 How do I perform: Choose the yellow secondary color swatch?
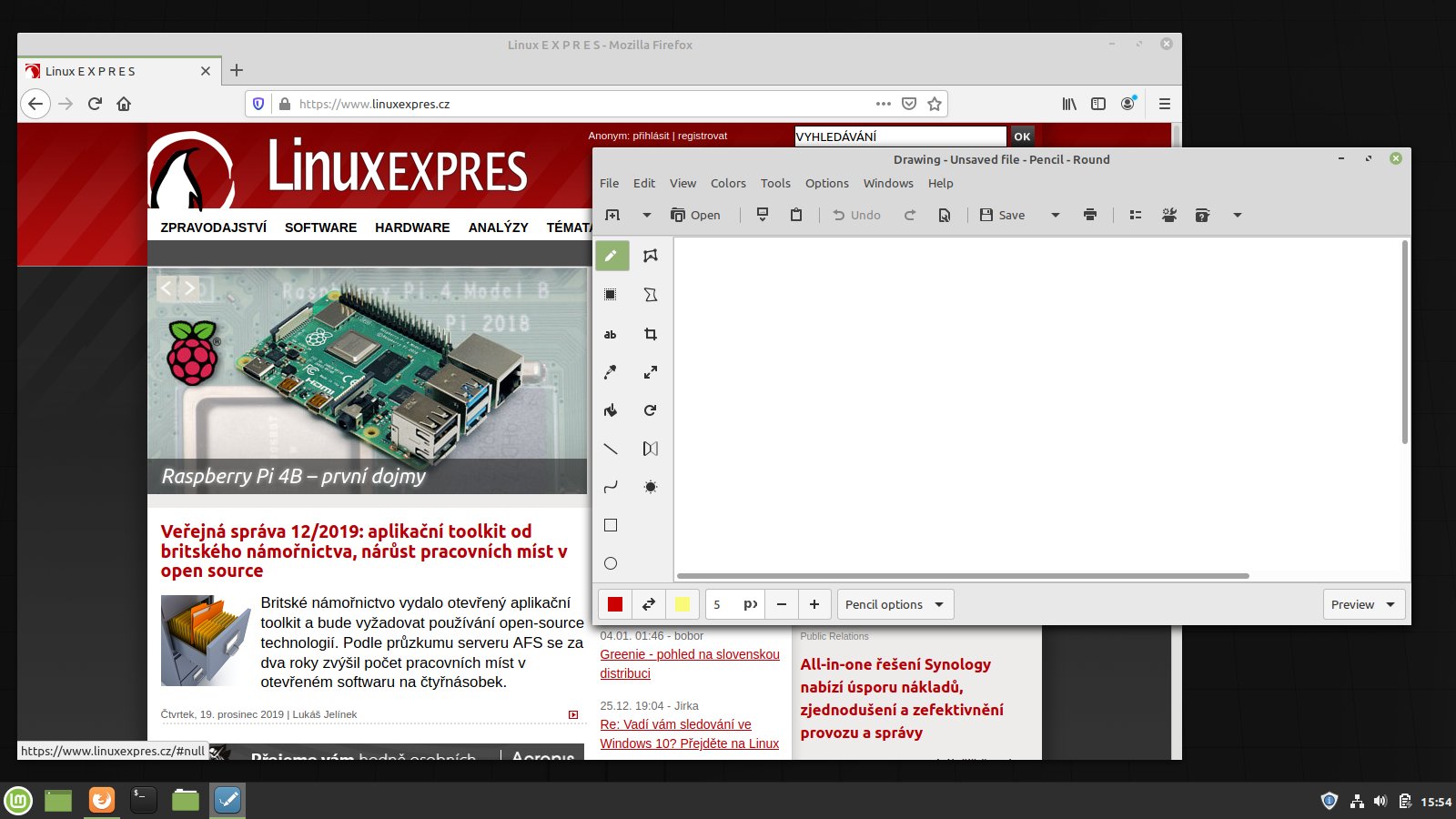[x=682, y=604]
